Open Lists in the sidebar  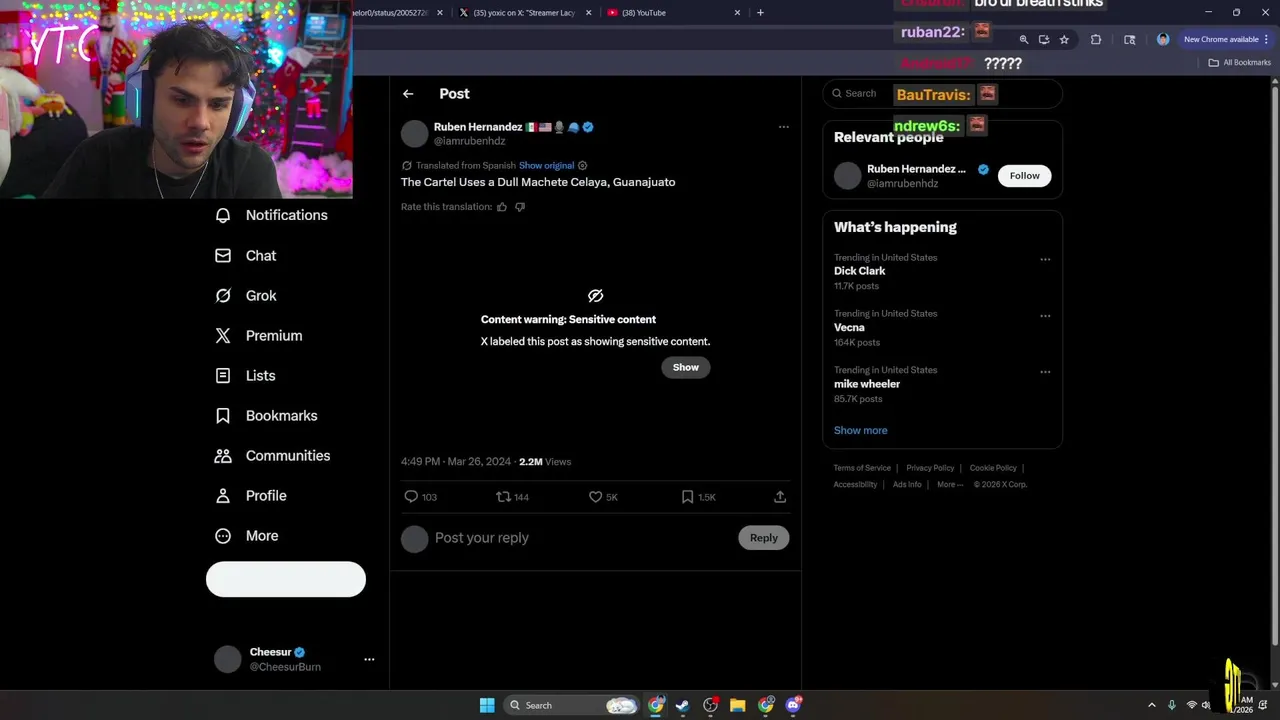click(246, 376)
